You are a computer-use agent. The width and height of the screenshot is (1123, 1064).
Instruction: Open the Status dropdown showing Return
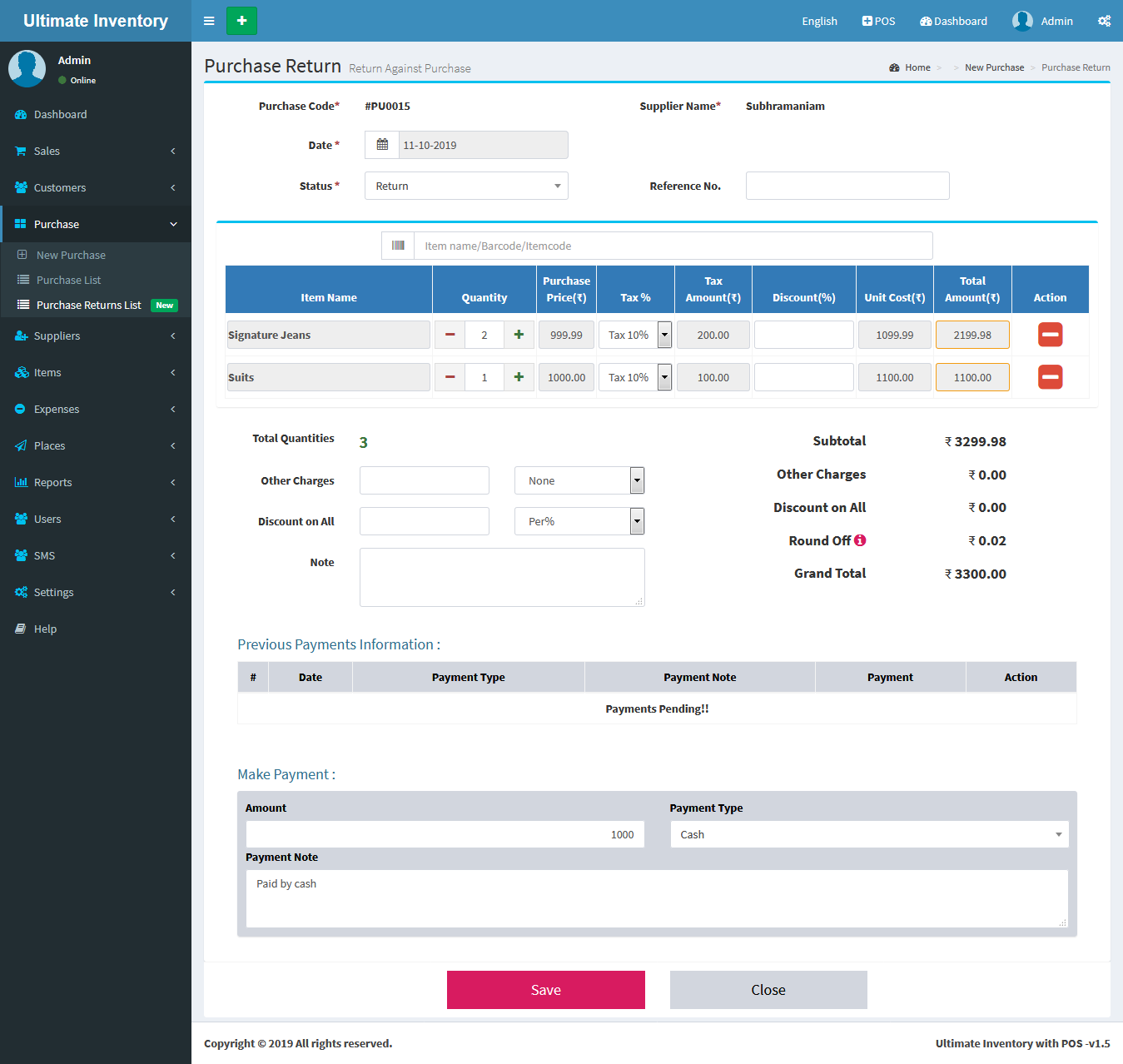click(466, 186)
